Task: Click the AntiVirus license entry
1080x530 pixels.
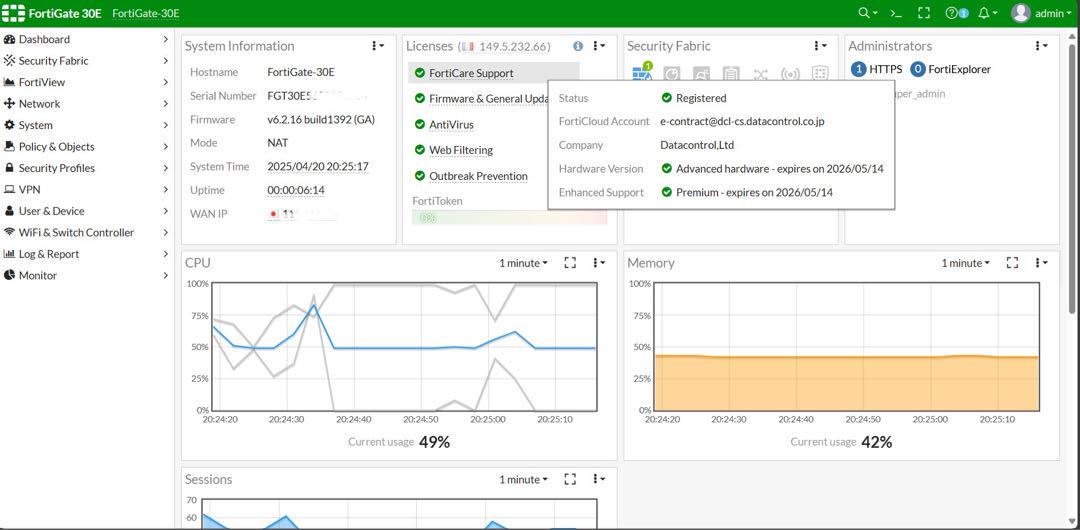Action: tap(451, 125)
